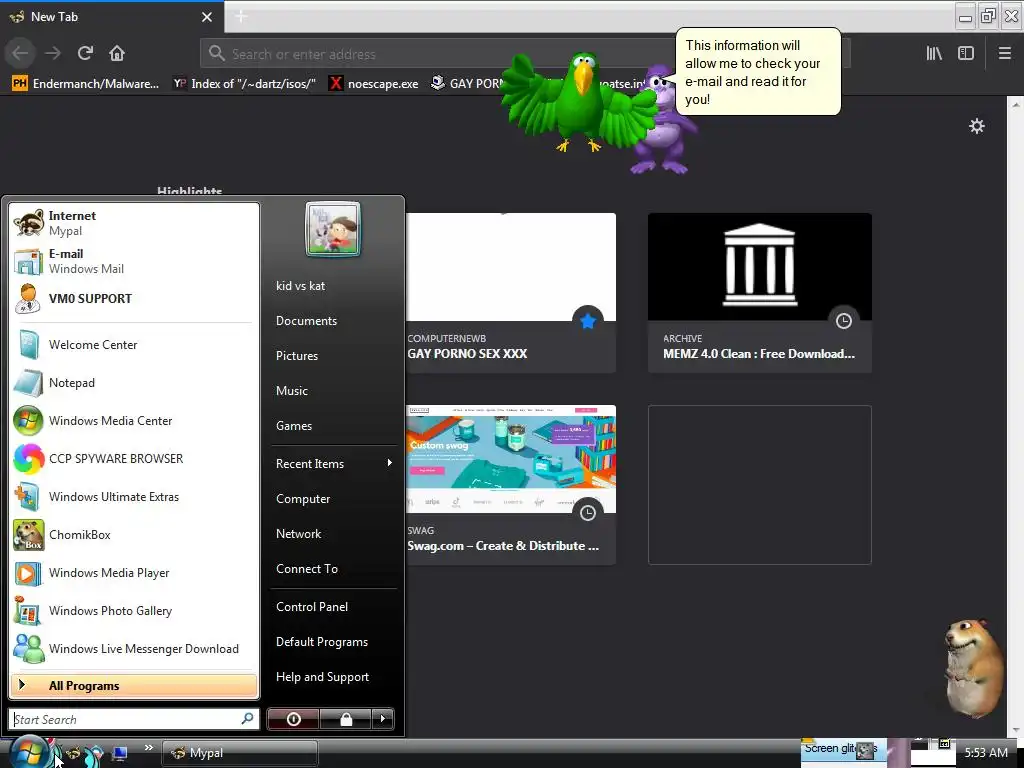Open Windows Media Center
Image resolution: width=1024 pixels, height=768 pixels.
134,421
